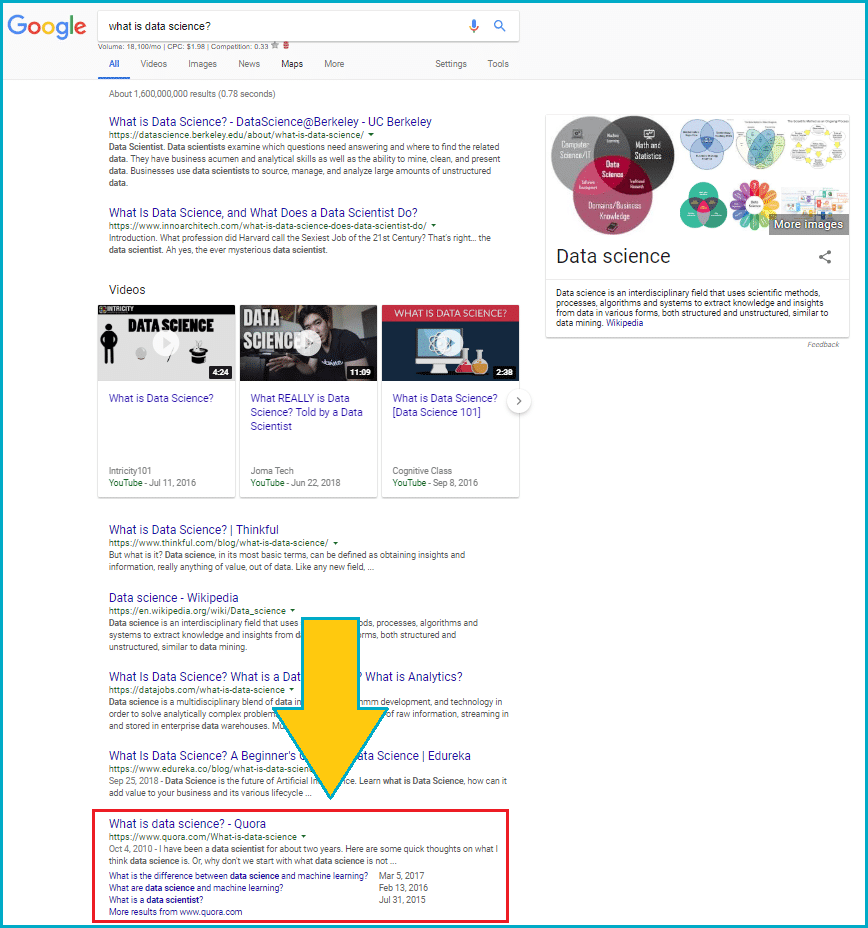Click the red keyword tool icon beside the star
Screen dimensions: 868x928
tap(287, 45)
